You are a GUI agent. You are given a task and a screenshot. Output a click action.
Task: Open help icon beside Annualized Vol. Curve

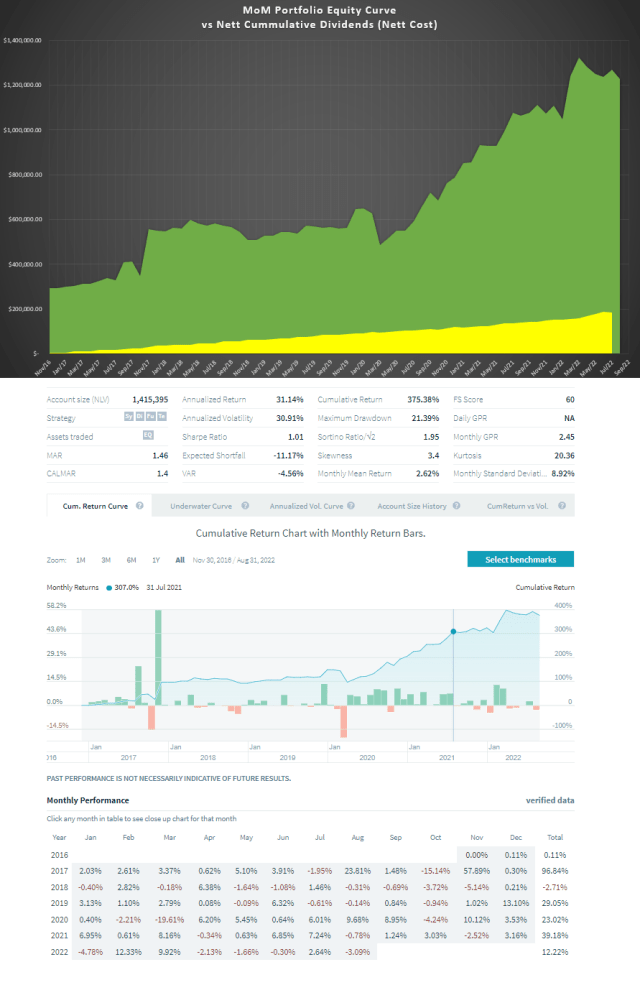pos(351,506)
